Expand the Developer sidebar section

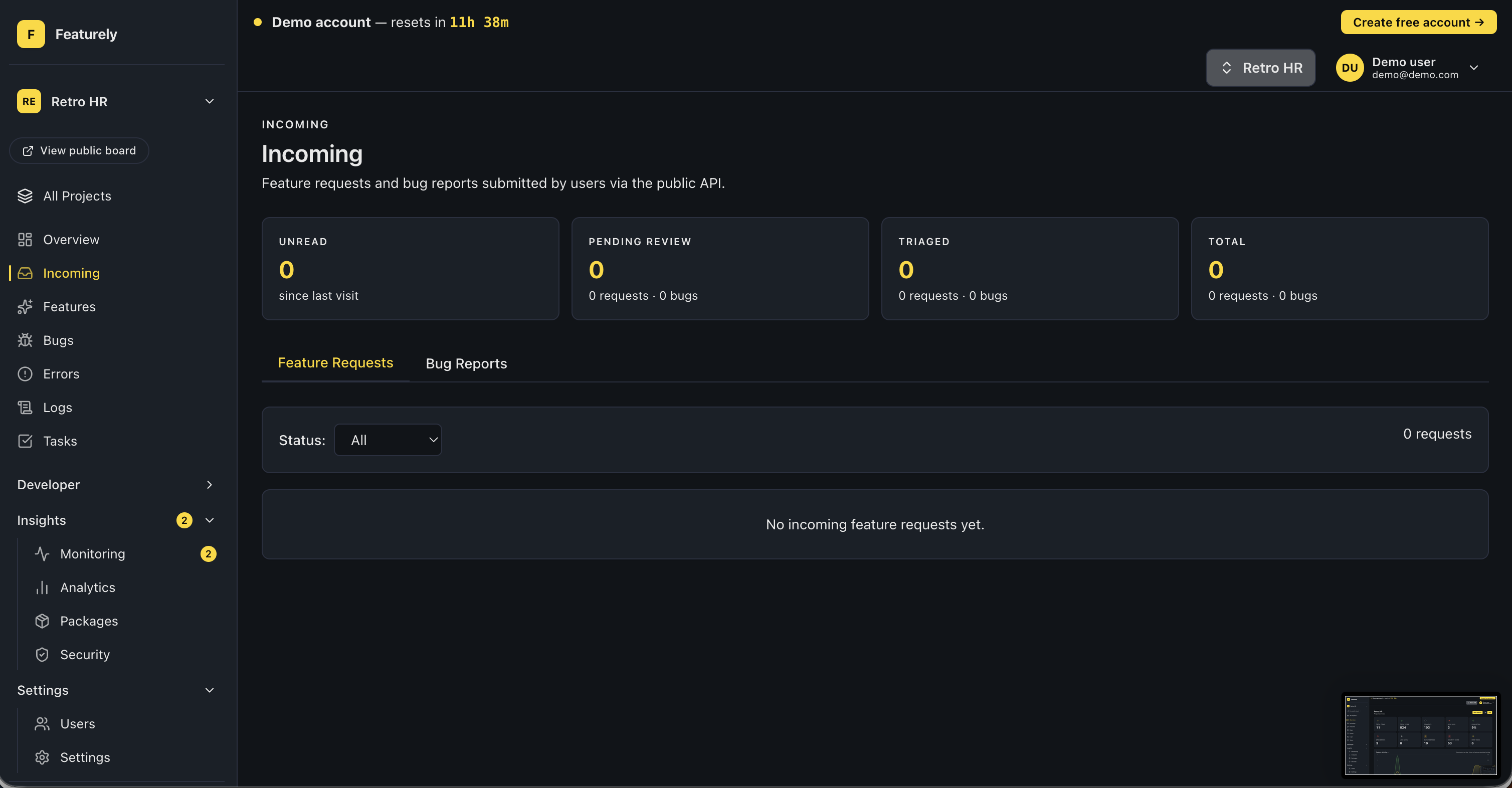point(209,485)
